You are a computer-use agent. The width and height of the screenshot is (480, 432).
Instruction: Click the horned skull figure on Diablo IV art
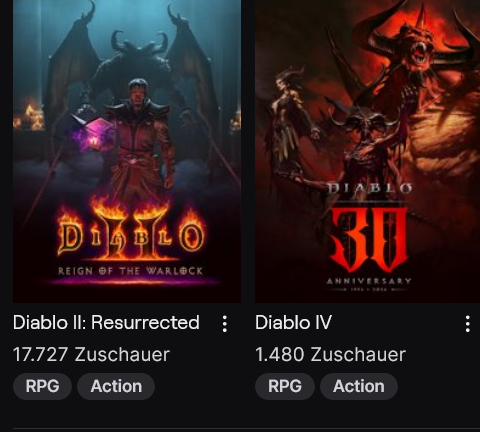click(x=368, y=140)
